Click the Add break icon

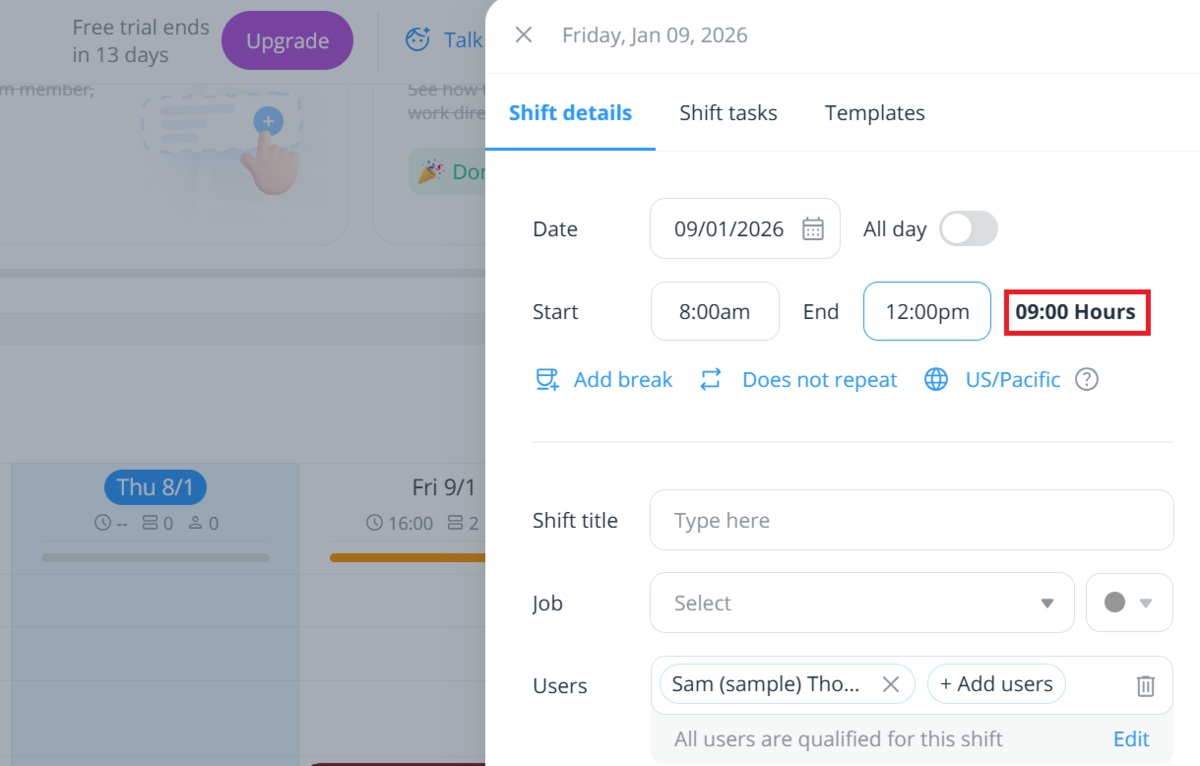tap(547, 379)
